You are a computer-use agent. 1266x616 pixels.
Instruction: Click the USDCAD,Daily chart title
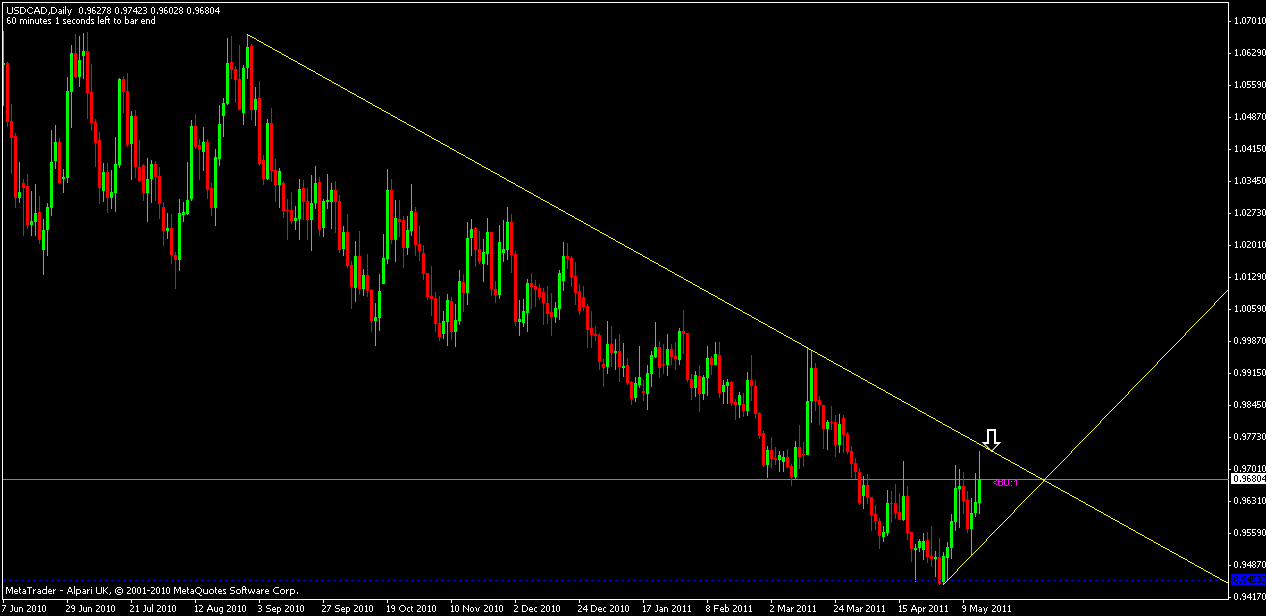pyautogui.click(x=42, y=8)
